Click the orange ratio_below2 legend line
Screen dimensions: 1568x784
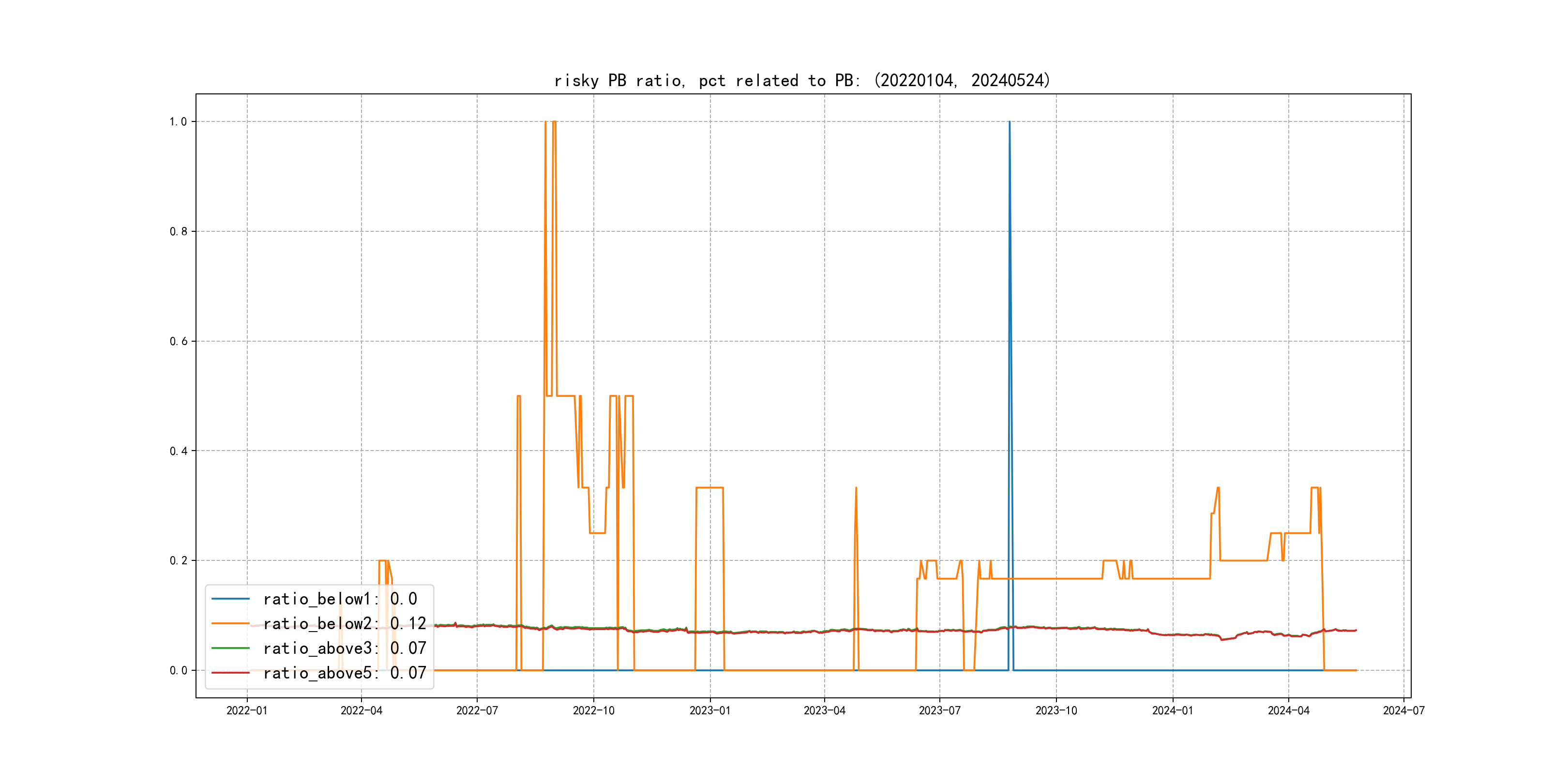pyautogui.click(x=230, y=623)
